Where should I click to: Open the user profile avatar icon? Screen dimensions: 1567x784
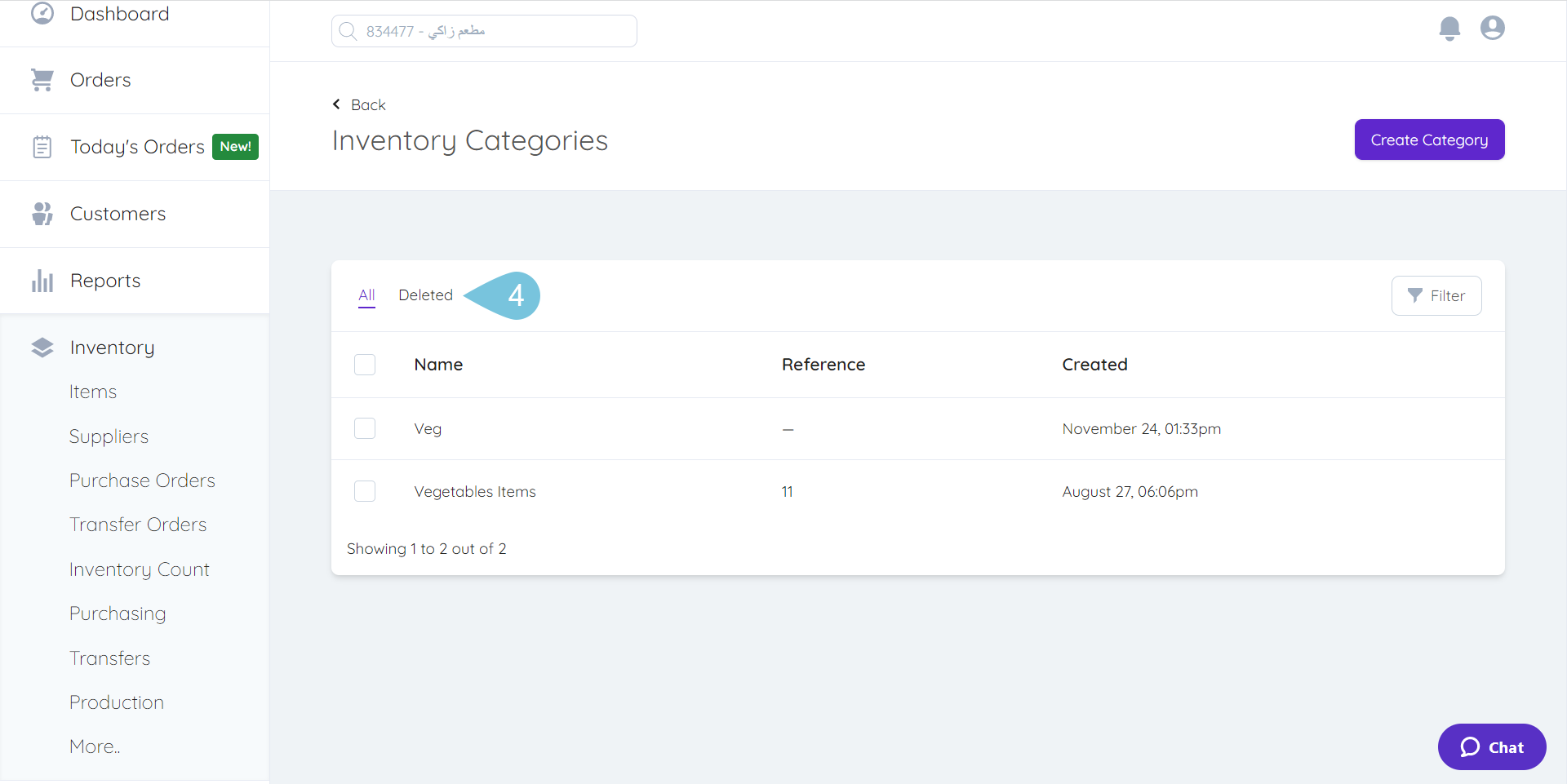pyautogui.click(x=1492, y=29)
